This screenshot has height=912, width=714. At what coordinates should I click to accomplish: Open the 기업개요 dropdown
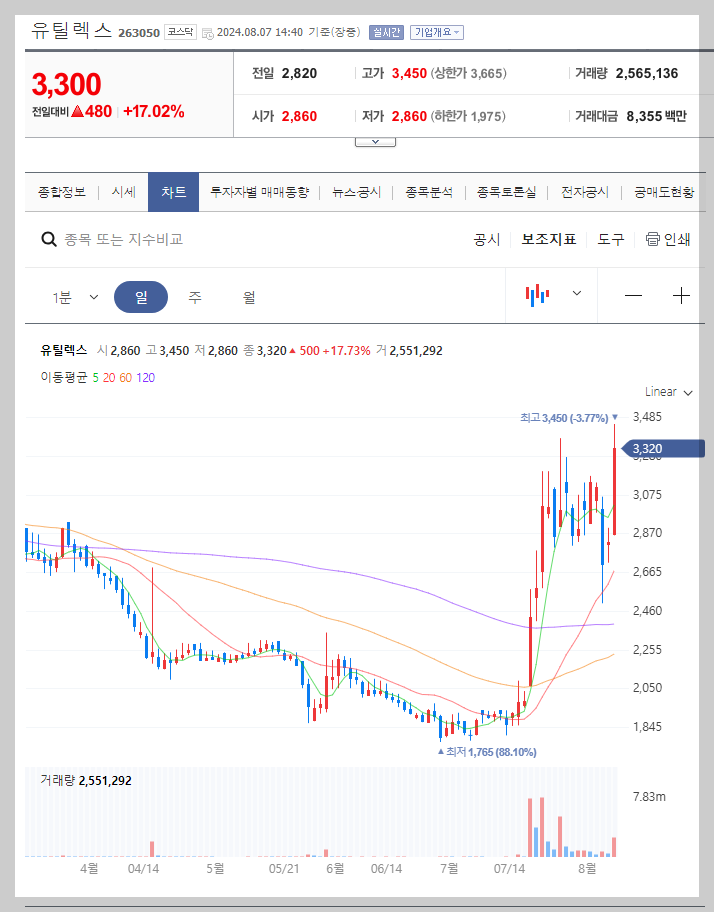437,33
